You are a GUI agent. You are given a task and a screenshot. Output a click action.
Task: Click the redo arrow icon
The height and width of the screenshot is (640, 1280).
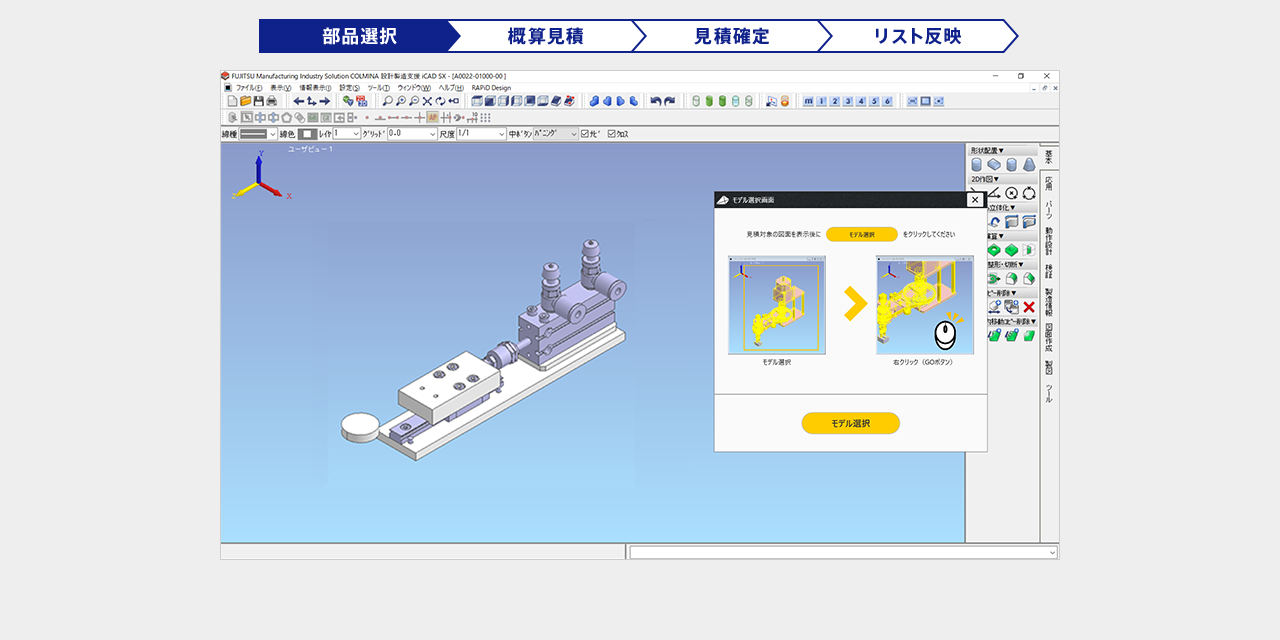click(669, 101)
